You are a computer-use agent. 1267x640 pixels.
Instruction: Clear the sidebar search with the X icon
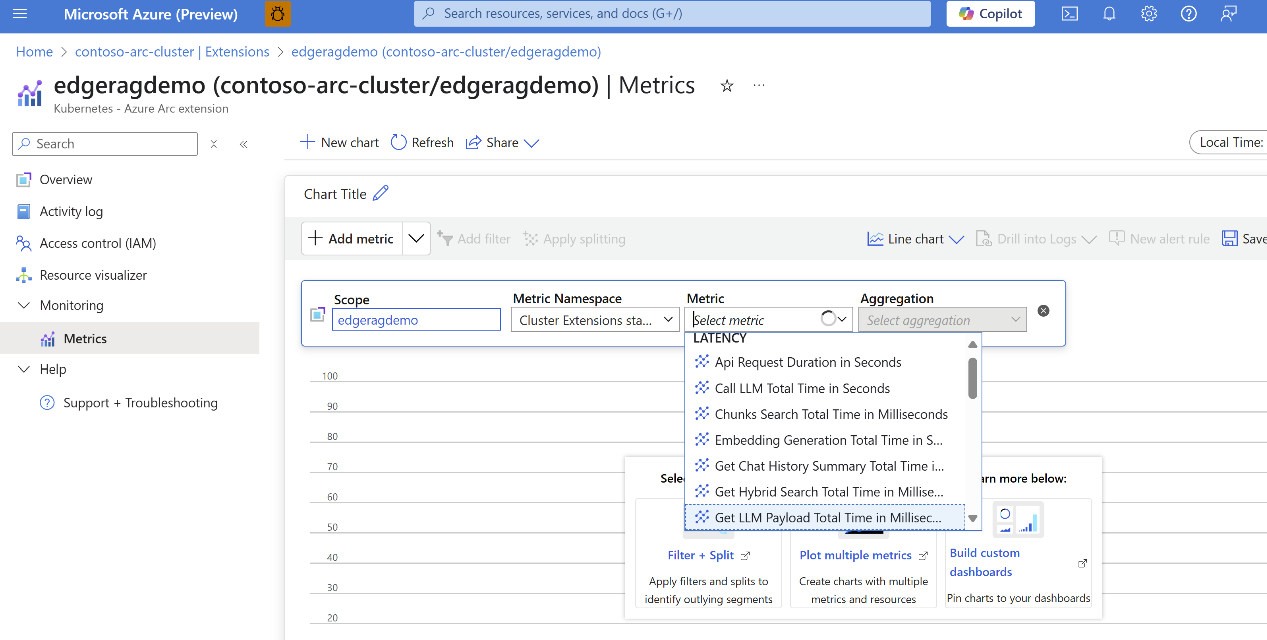(213, 144)
